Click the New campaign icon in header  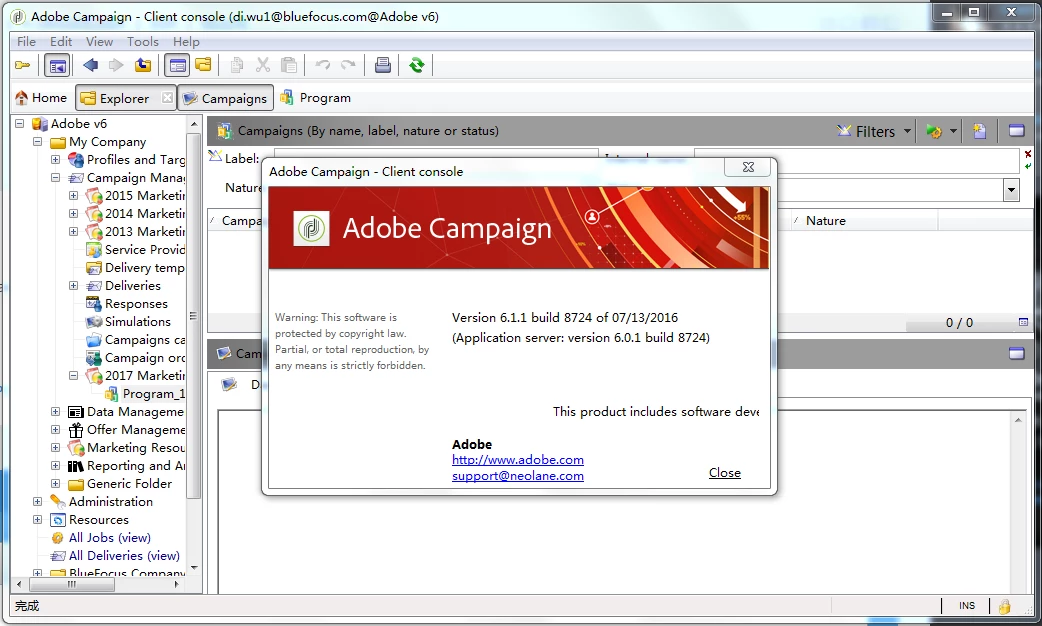[x=979, y=131]
